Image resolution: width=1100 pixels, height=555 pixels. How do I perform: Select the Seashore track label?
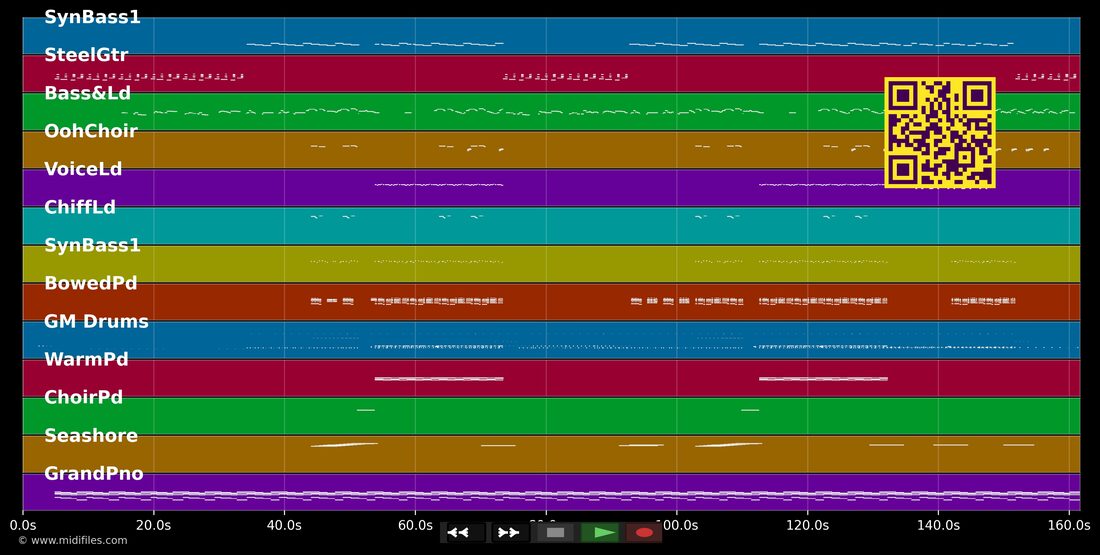[91, 436]
